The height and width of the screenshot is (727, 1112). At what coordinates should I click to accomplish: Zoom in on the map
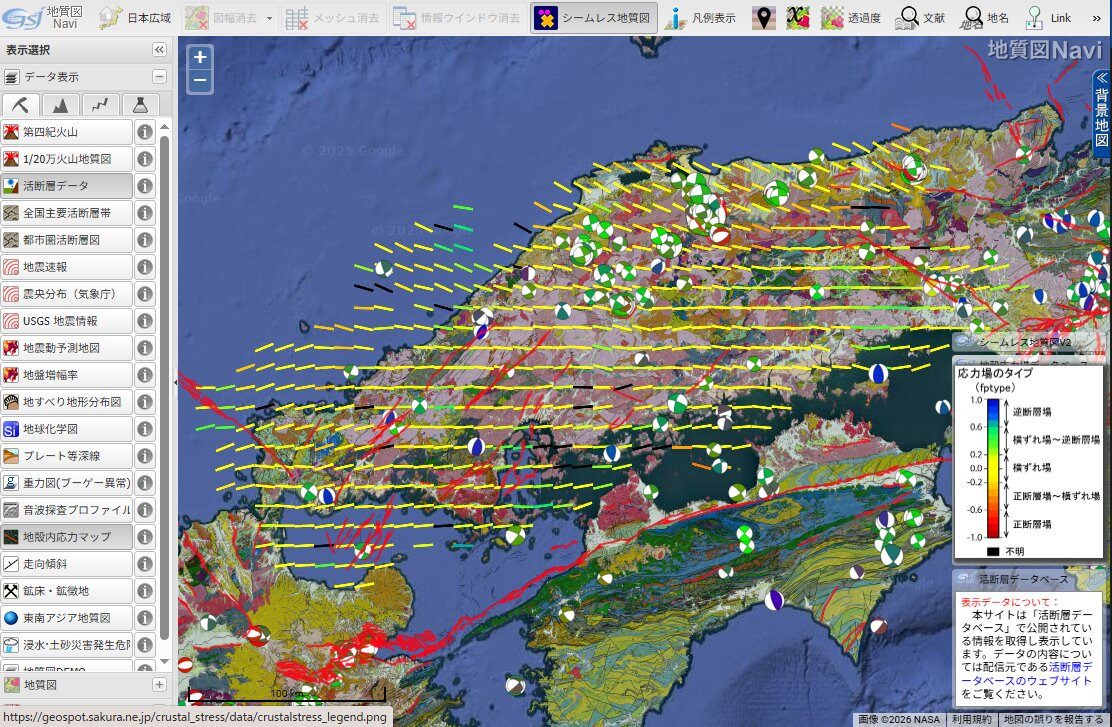200,58
